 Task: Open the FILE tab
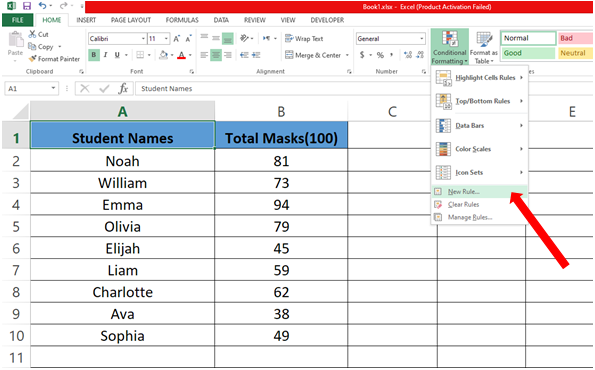17,20
